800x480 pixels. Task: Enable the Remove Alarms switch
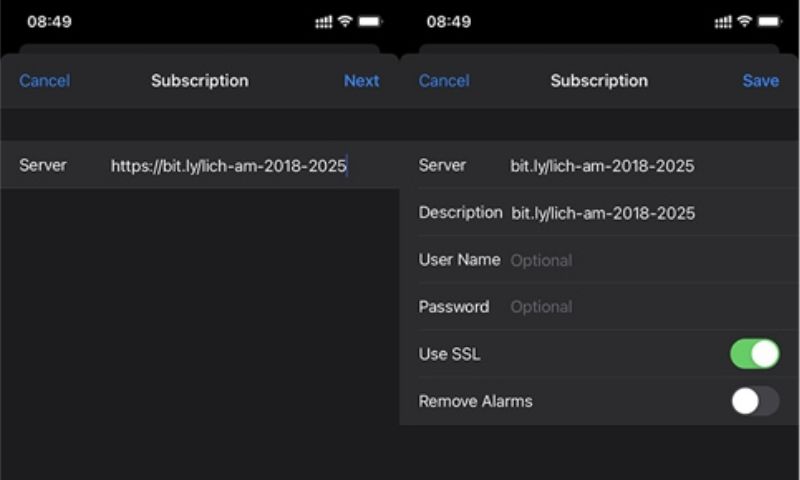pos(754,401)
